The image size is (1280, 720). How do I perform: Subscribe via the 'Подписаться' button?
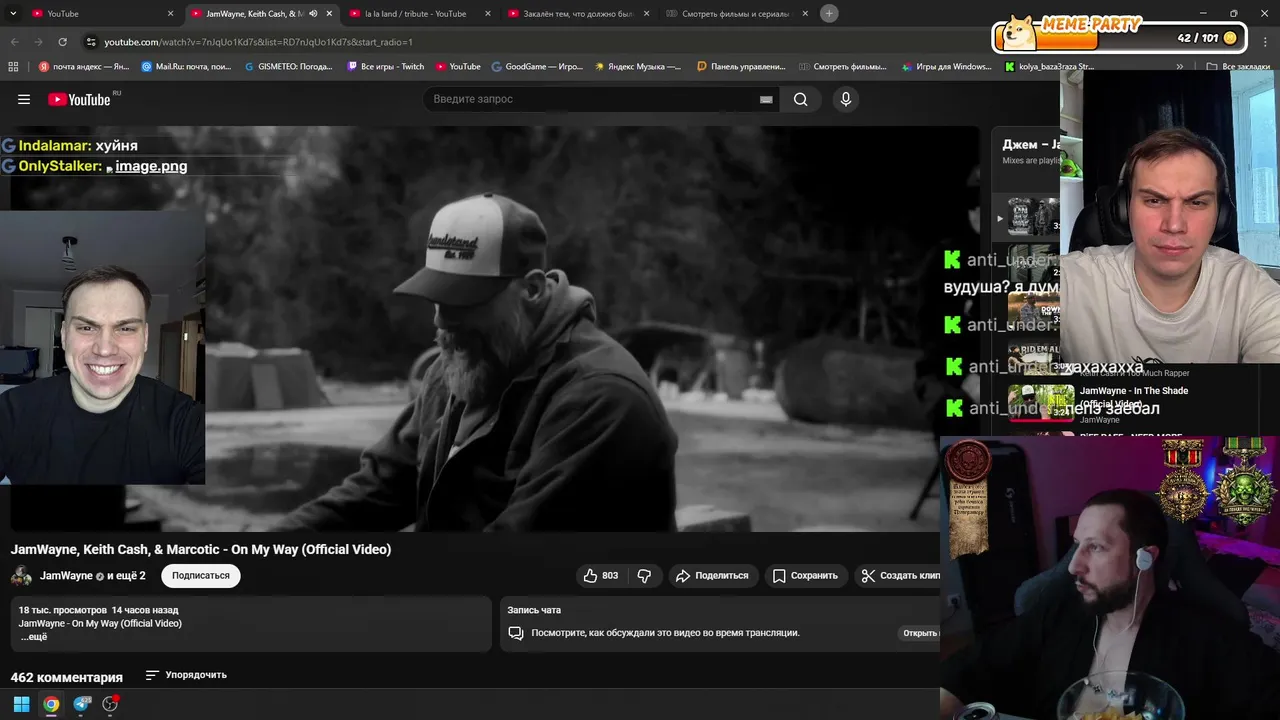pyautogui.click(x=200, y=576)
